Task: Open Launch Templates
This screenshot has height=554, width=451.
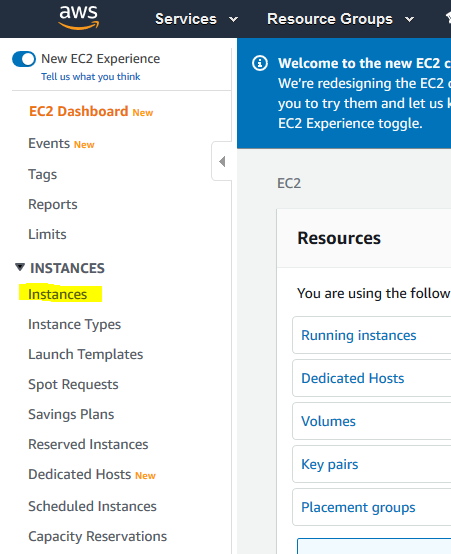Action: click(86, 354)
